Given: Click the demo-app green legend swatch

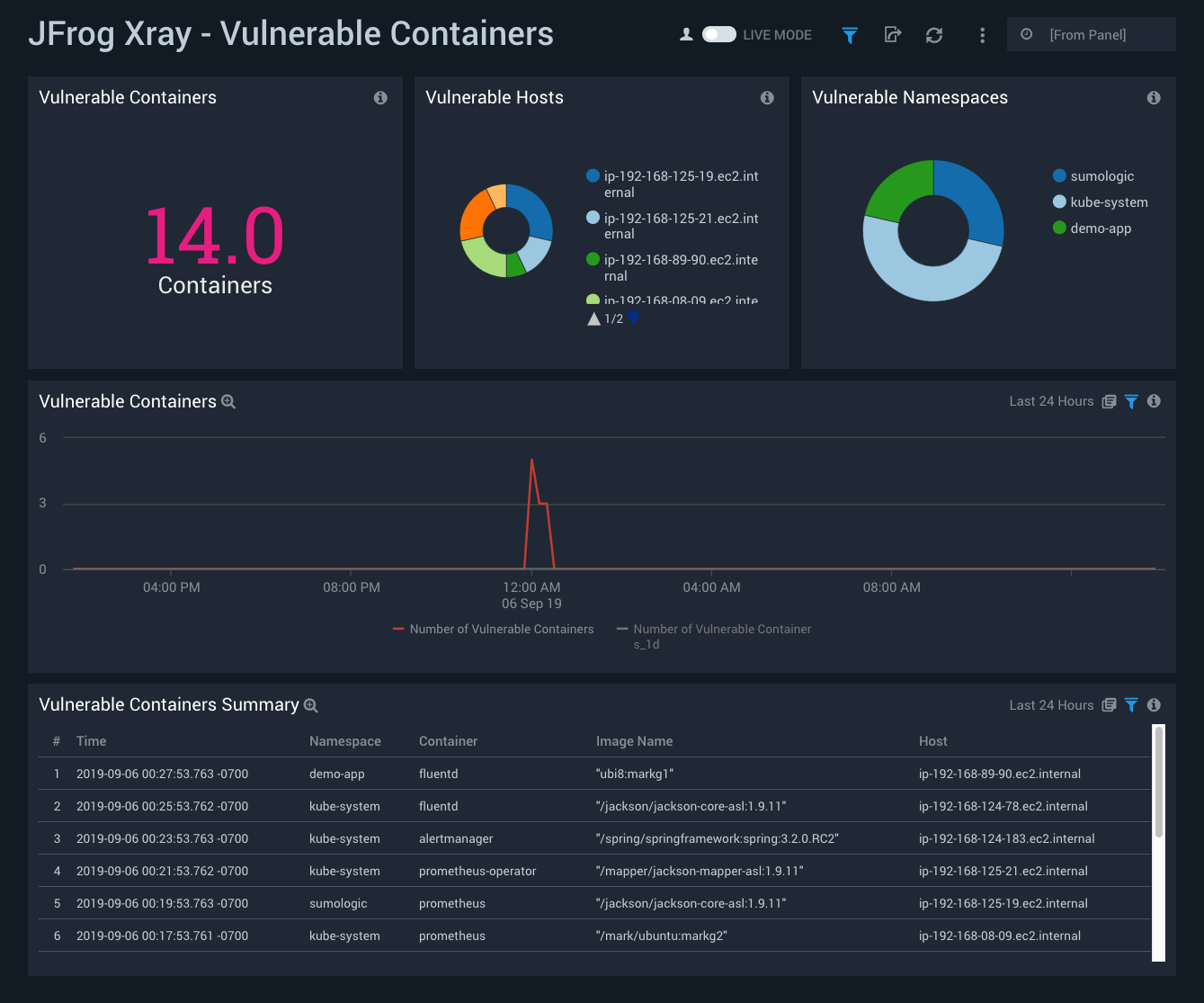Looking at the screenshot, I should pyautogui.click(x=1059, y=228).
